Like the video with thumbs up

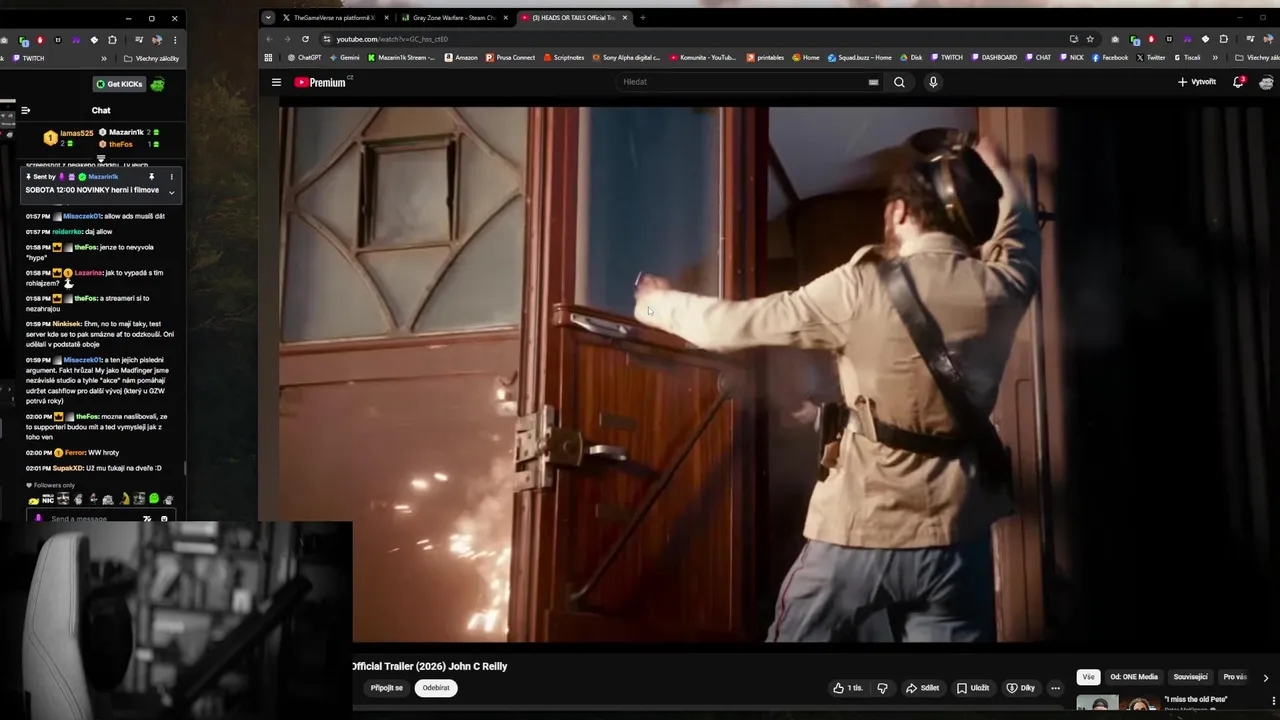pos(848,688)
